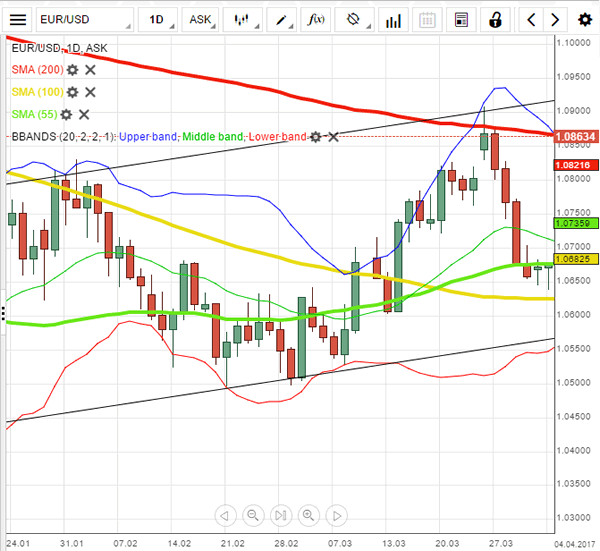Click the 13.03 date axis label

(394, 543)
